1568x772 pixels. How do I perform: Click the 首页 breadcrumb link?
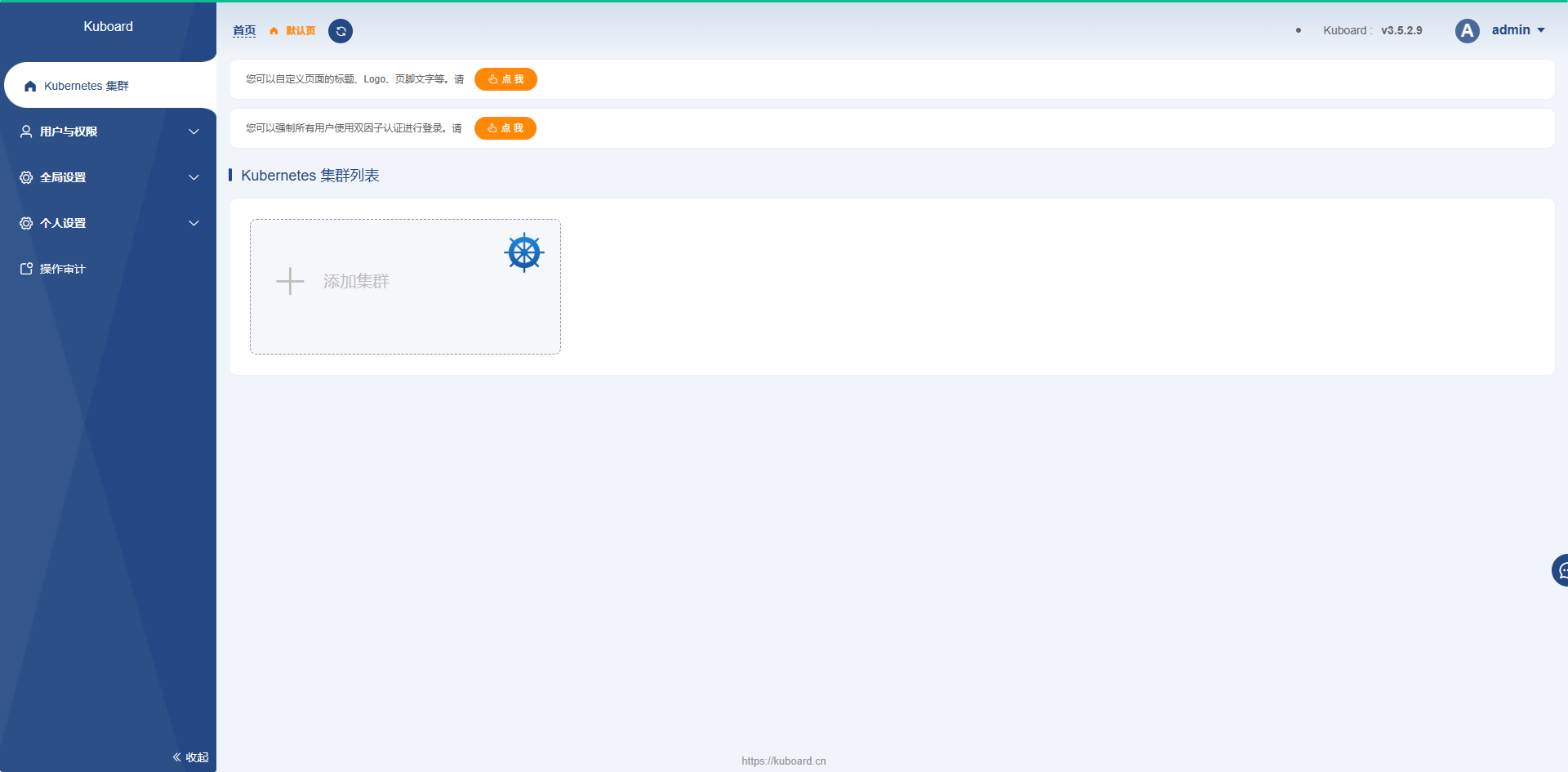coord(244,31)
